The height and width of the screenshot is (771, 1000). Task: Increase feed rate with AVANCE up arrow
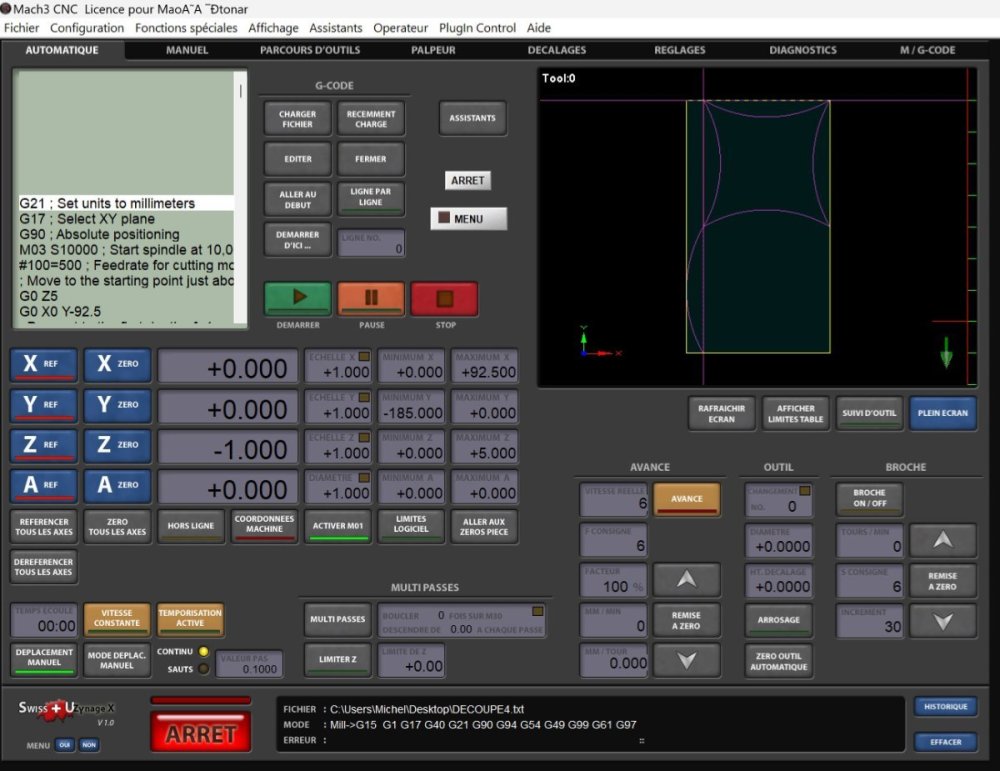pos(686,580)
